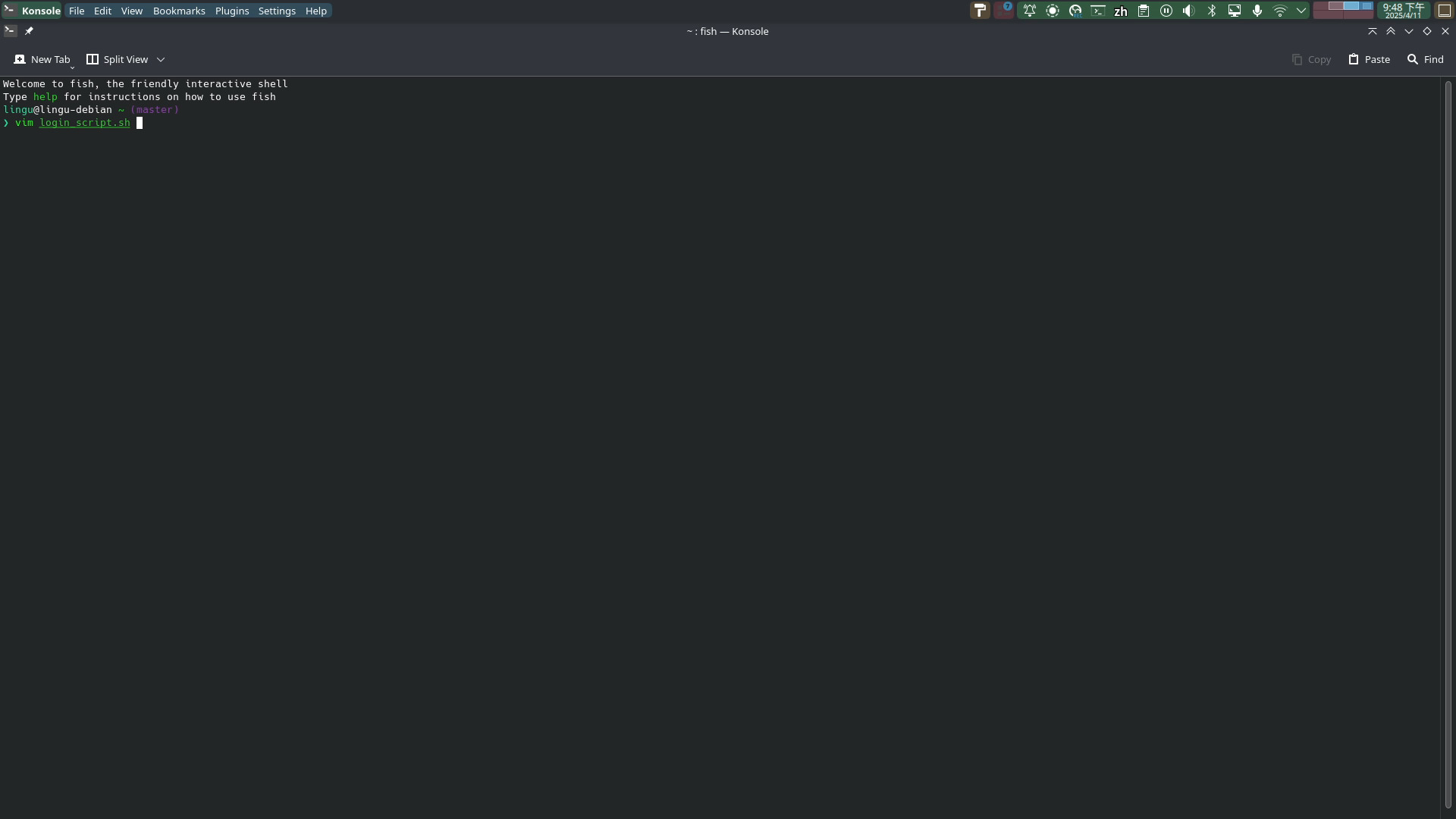Expand the hidden system tray icons arrow
The image size is (1456, 819).
pyautogui.click(x=1301, y=11)
